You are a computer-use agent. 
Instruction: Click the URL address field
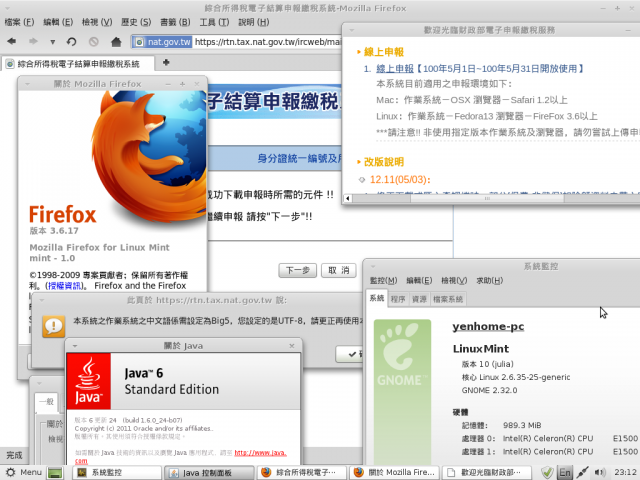(267, 42)
